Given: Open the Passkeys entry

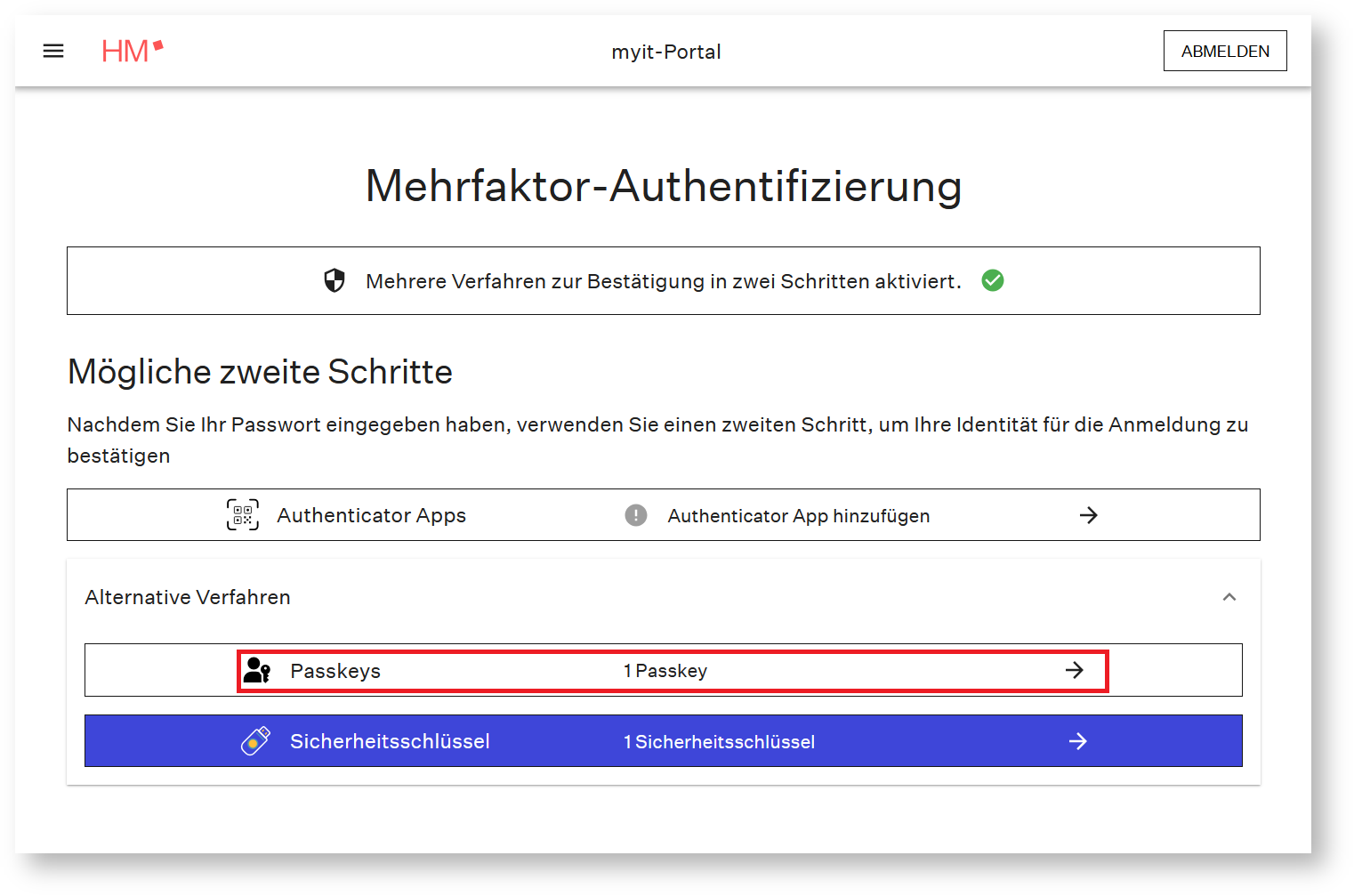Looking at the screenshot, I should click(x=335, y=671).
